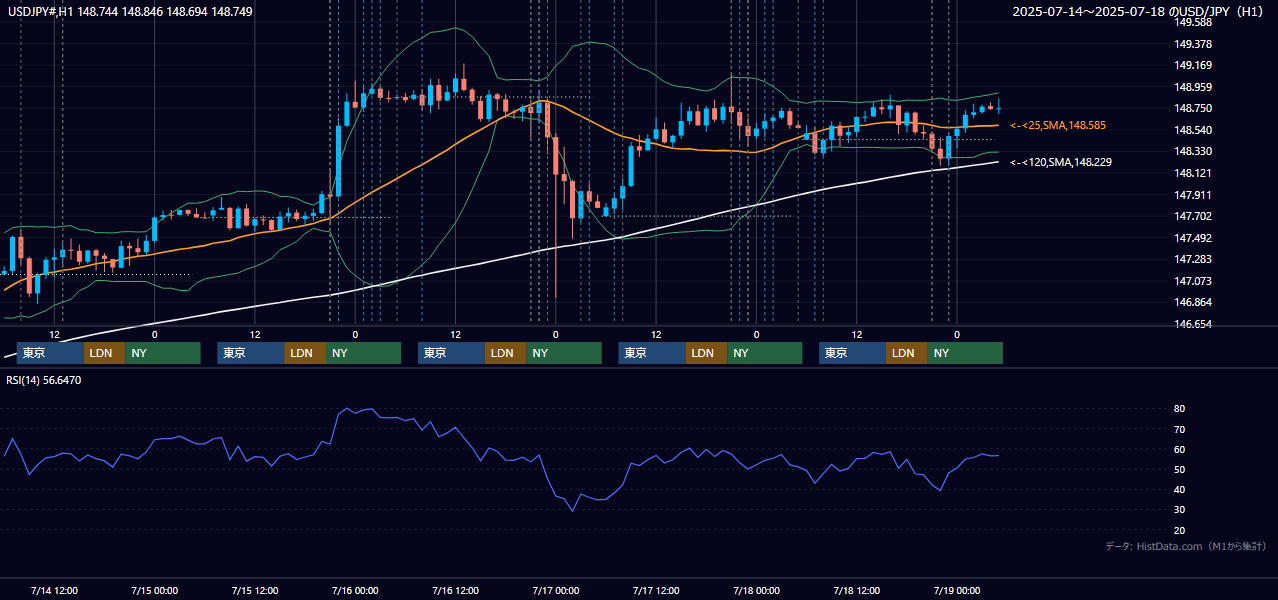
Task: Click price axis value 148.750
Action: (x=1193, y=109)
